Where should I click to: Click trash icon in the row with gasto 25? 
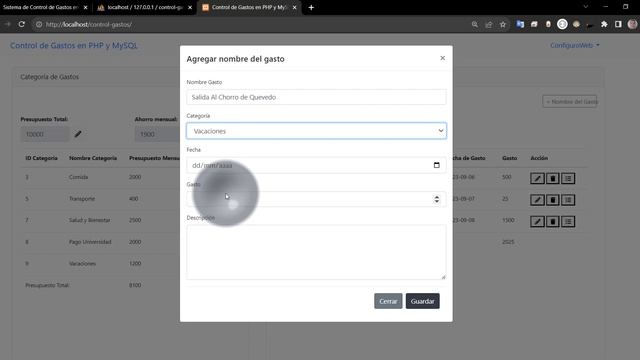553,200
